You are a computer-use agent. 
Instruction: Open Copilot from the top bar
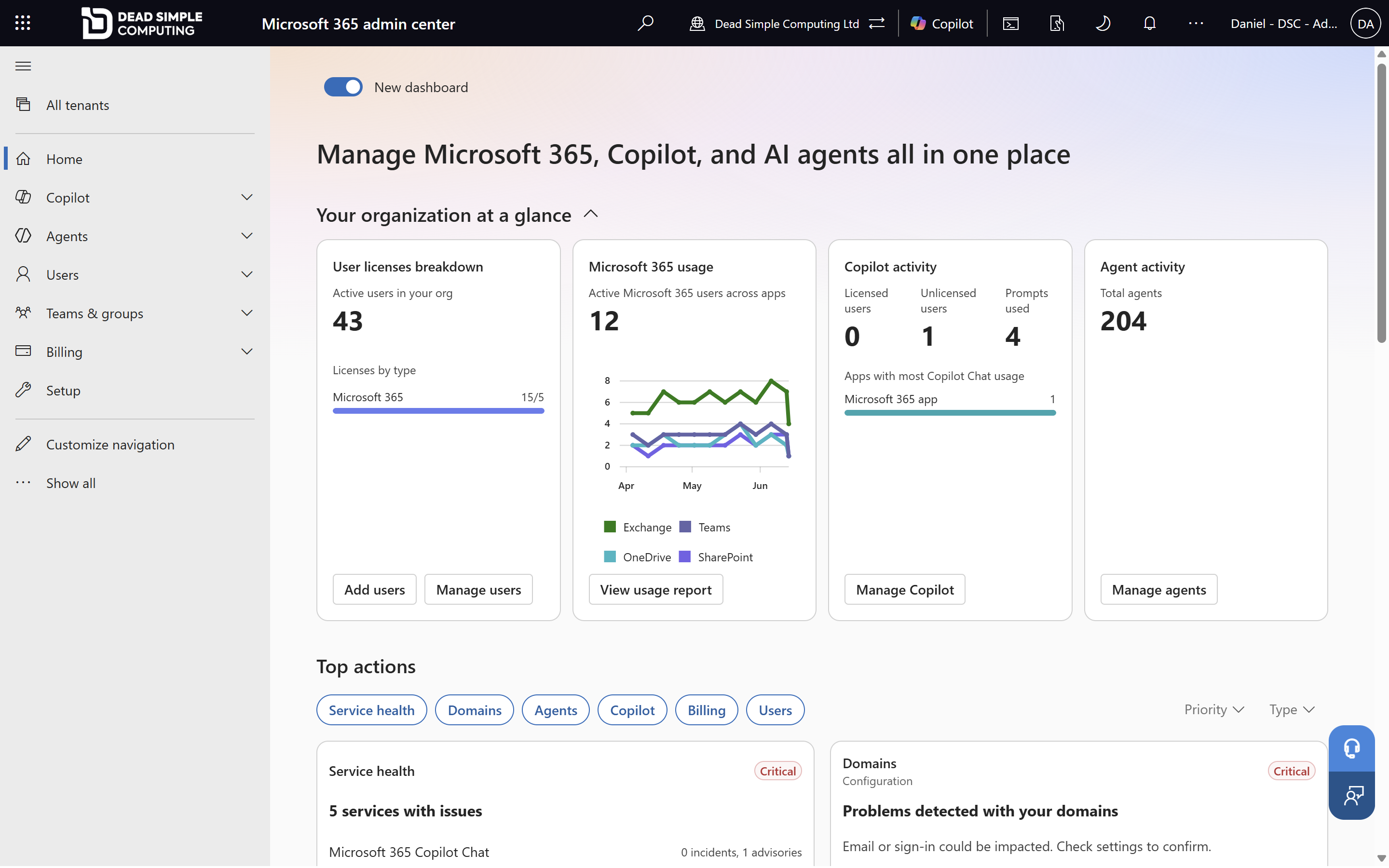(x=941, y=24)
